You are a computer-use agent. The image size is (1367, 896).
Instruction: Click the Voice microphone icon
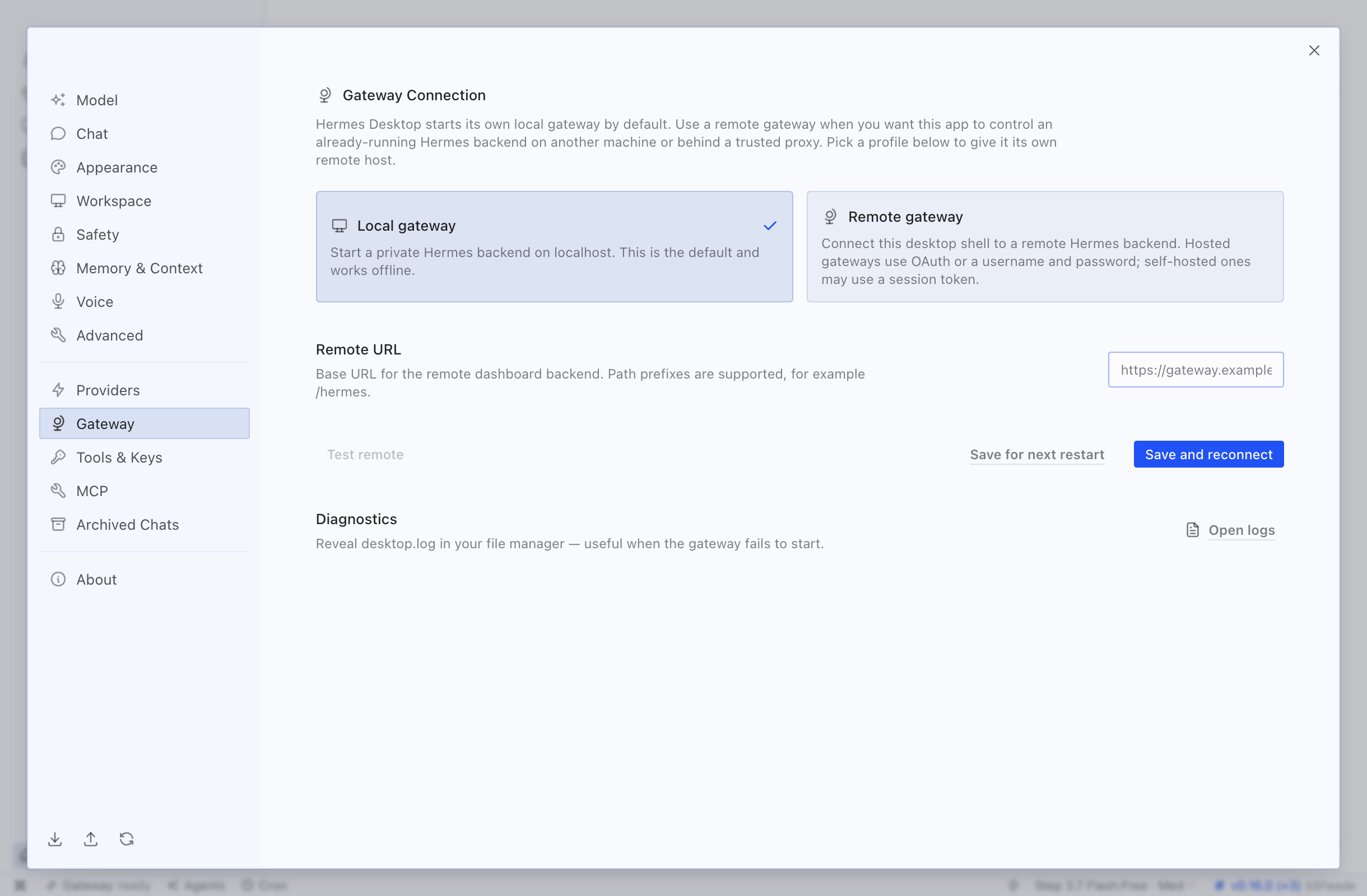(58, 301)
